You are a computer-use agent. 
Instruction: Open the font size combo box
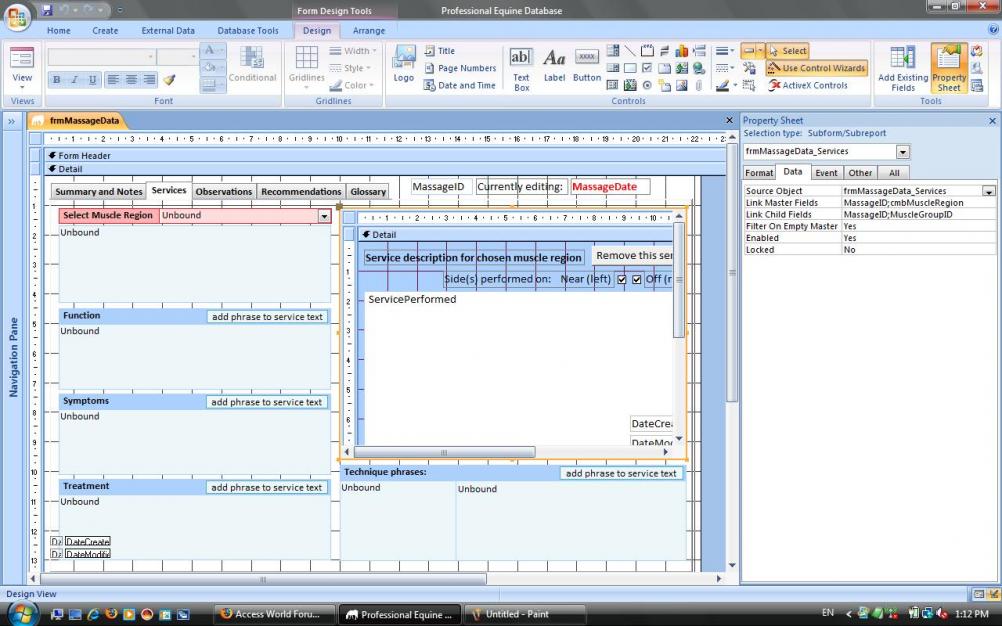pos(176,57)
